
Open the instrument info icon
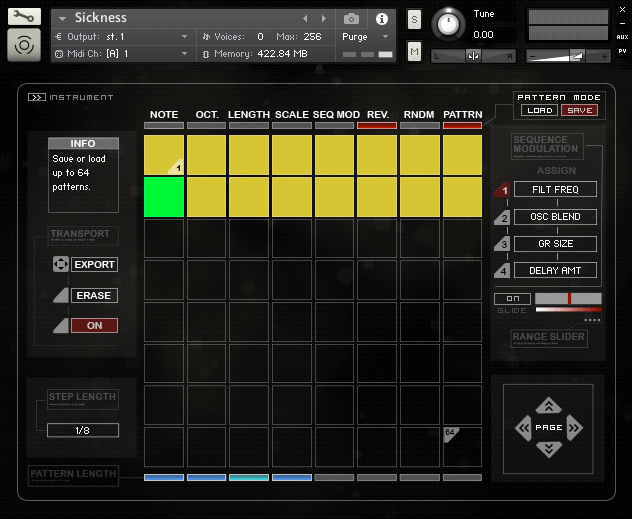381,18
